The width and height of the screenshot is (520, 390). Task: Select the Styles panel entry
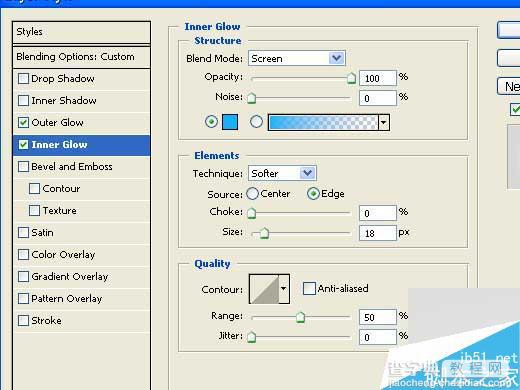pos(81,32)
